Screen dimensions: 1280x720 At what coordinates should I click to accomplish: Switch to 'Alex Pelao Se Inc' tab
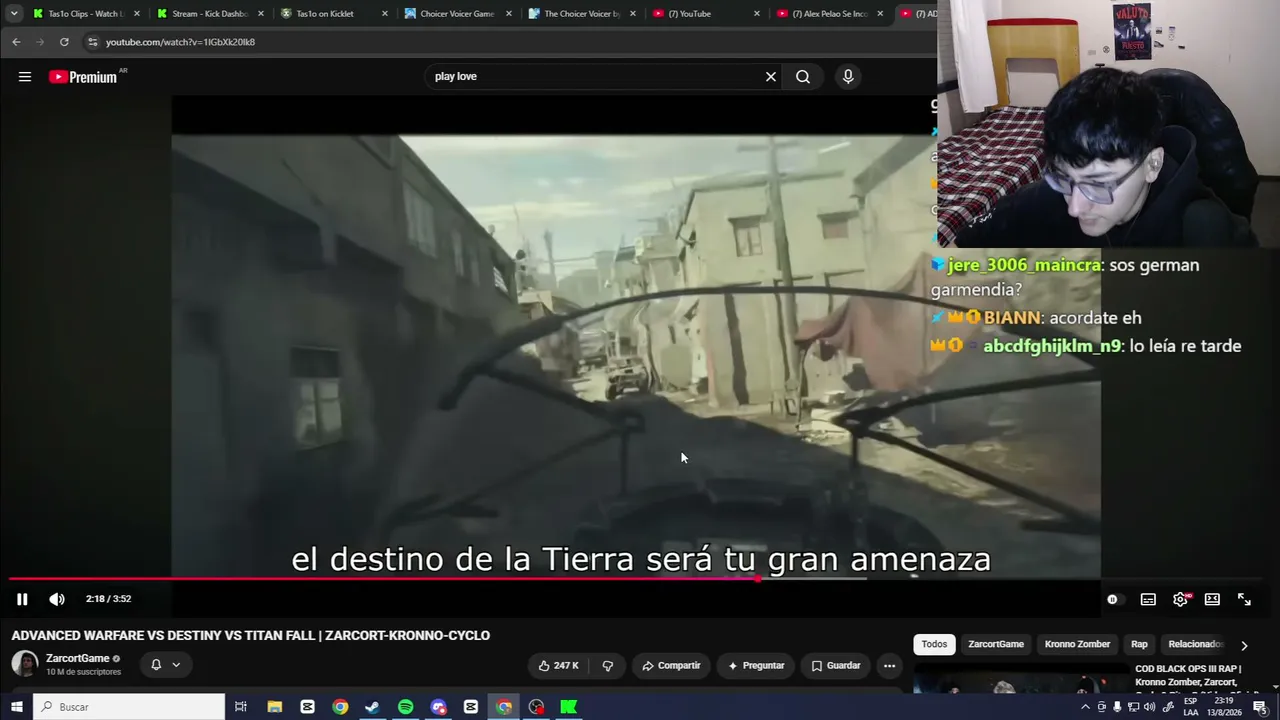[828, 14]
